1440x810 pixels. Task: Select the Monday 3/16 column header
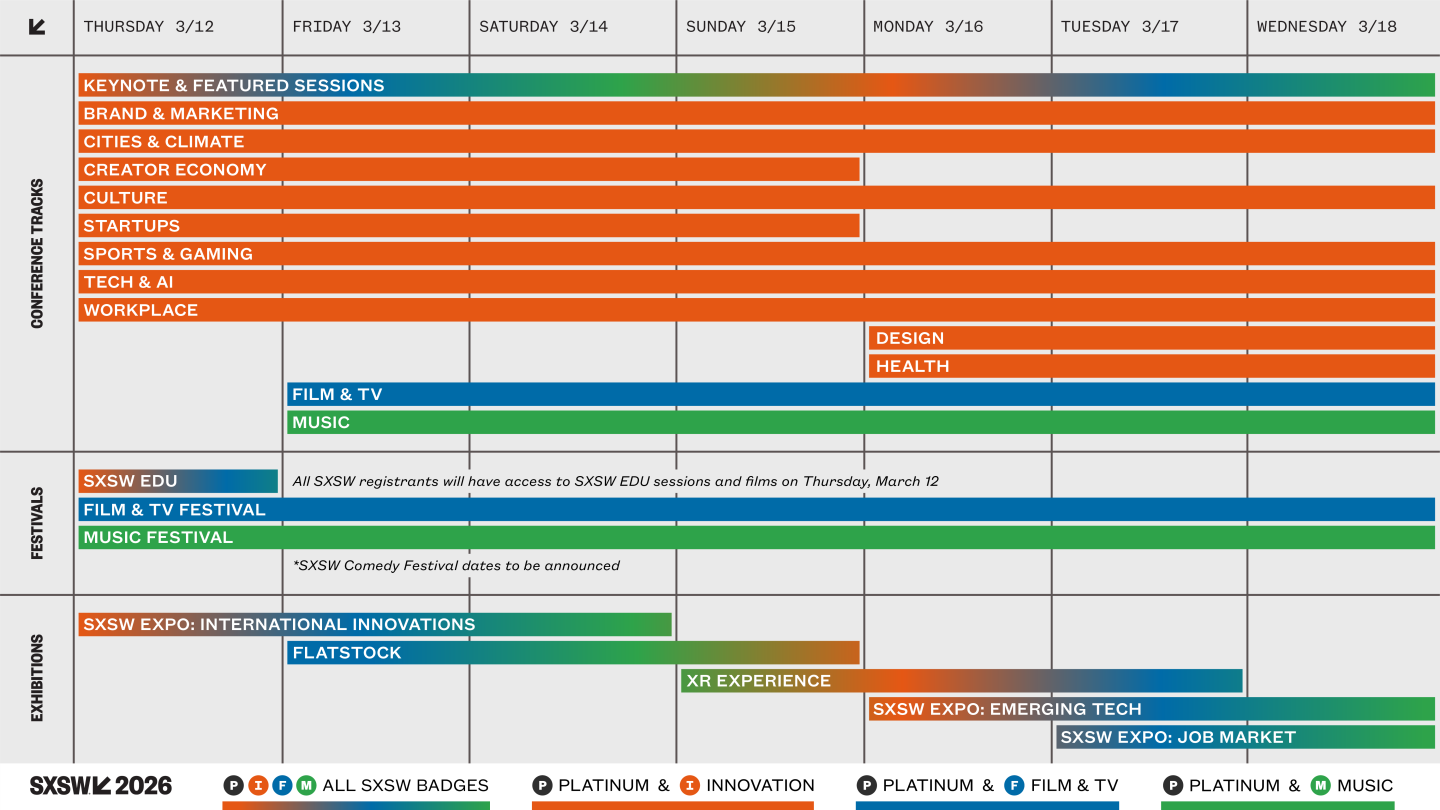[x=928, y=27]
